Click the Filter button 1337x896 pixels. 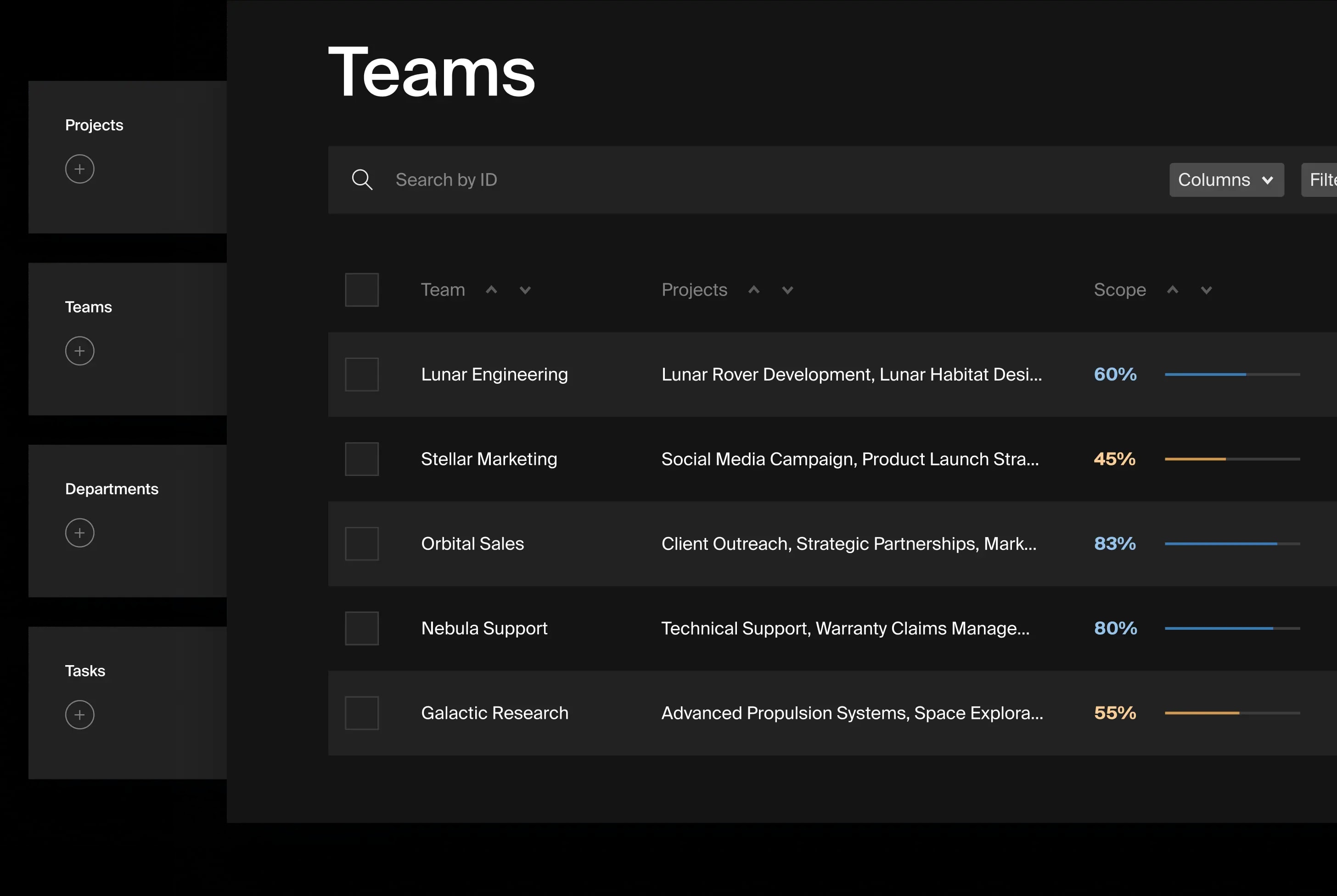pos(1321,180)
